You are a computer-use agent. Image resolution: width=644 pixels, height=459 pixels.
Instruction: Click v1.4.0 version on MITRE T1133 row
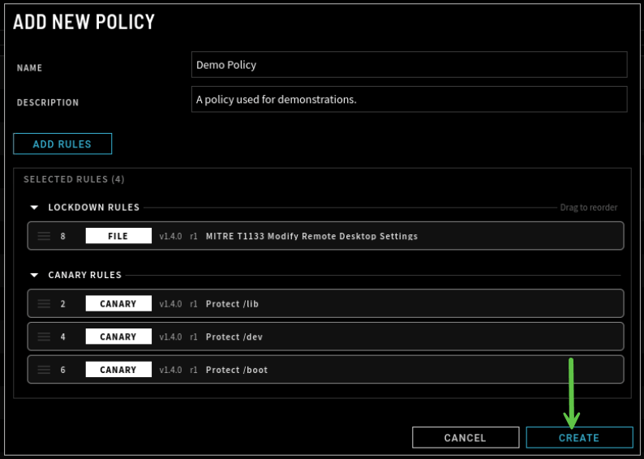(170, 236)
